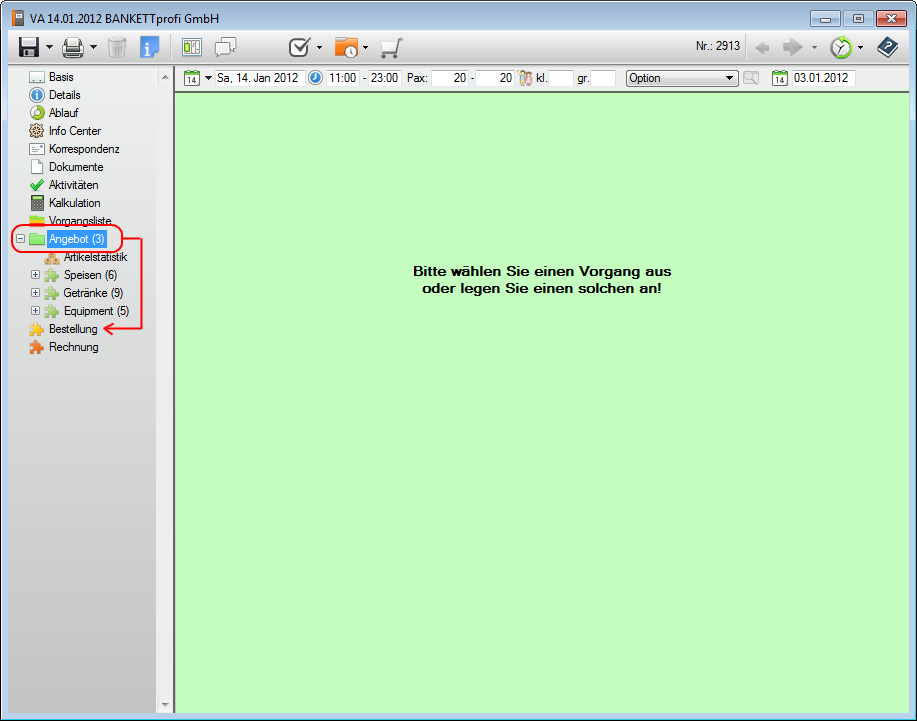Click the checkmark task icon
This screenshot has height=721, width=917.
299,47
